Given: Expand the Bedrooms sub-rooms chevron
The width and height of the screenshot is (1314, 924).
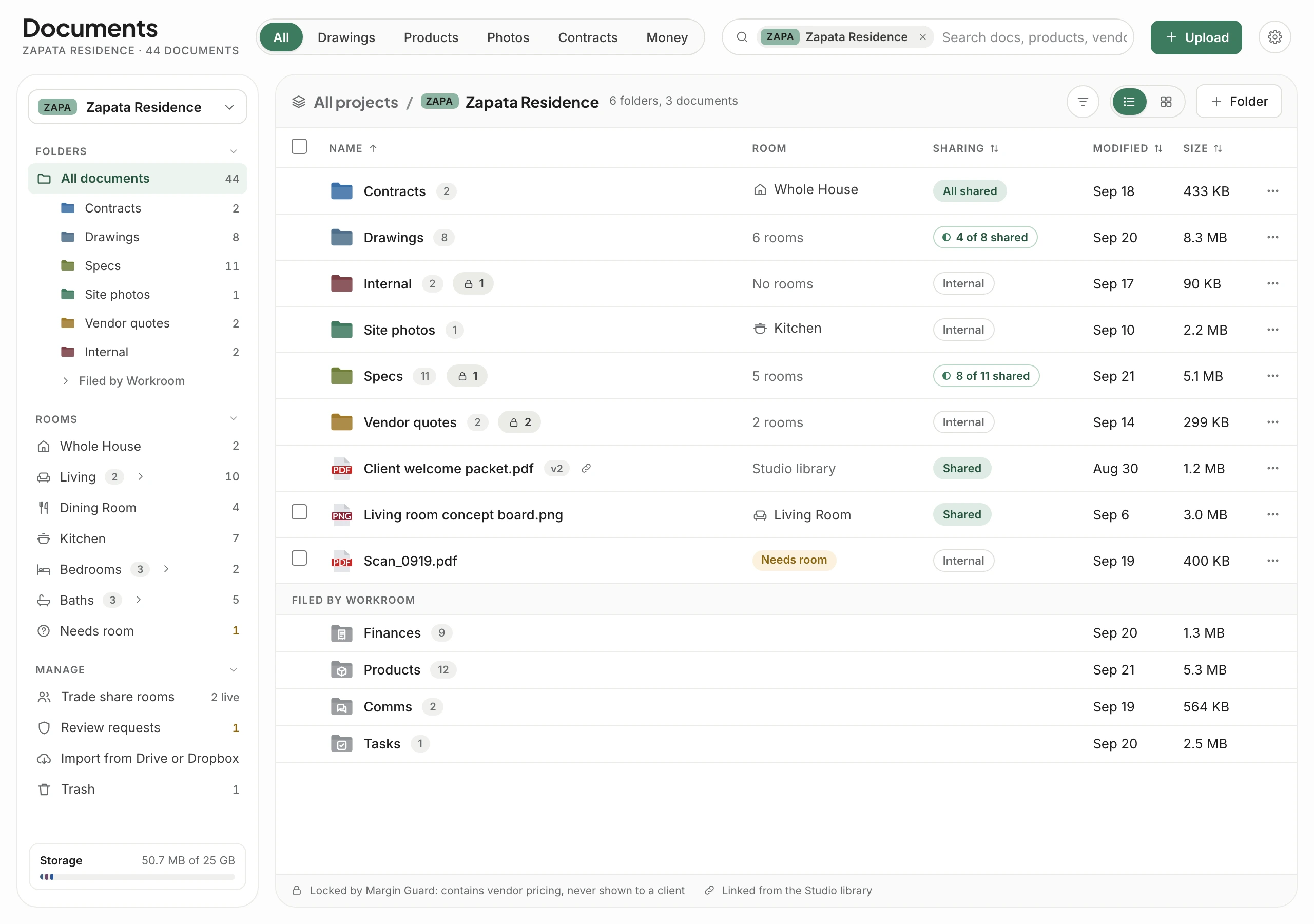Looking at the screenshot, I should [x=166, y=569].
